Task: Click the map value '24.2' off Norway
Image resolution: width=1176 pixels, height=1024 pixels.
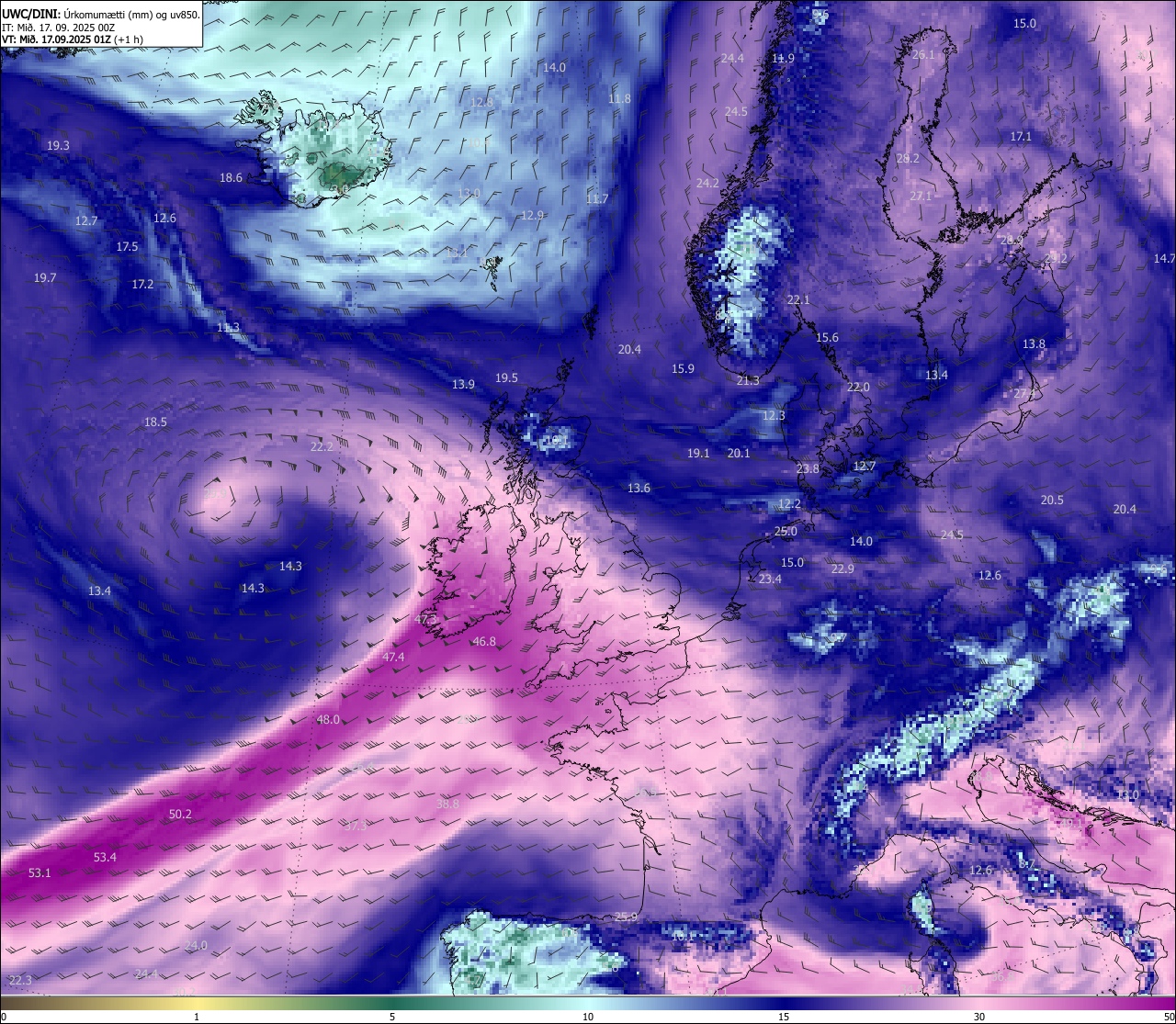Action: (x=707, y=183)
